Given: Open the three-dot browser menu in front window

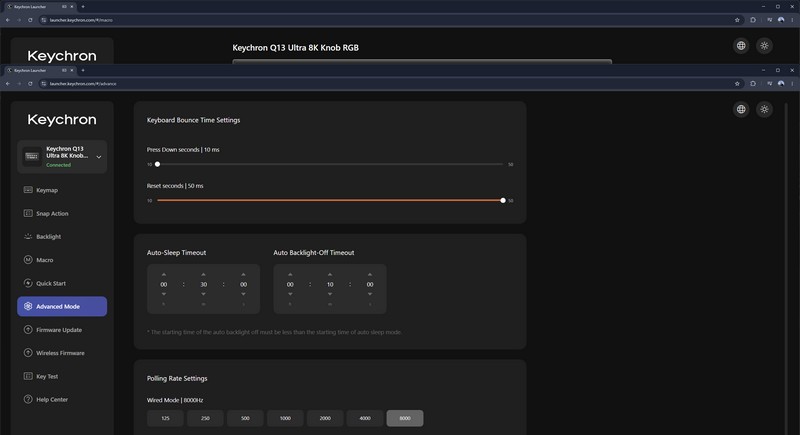Looking at the screenshot, I should coord(792,84).
